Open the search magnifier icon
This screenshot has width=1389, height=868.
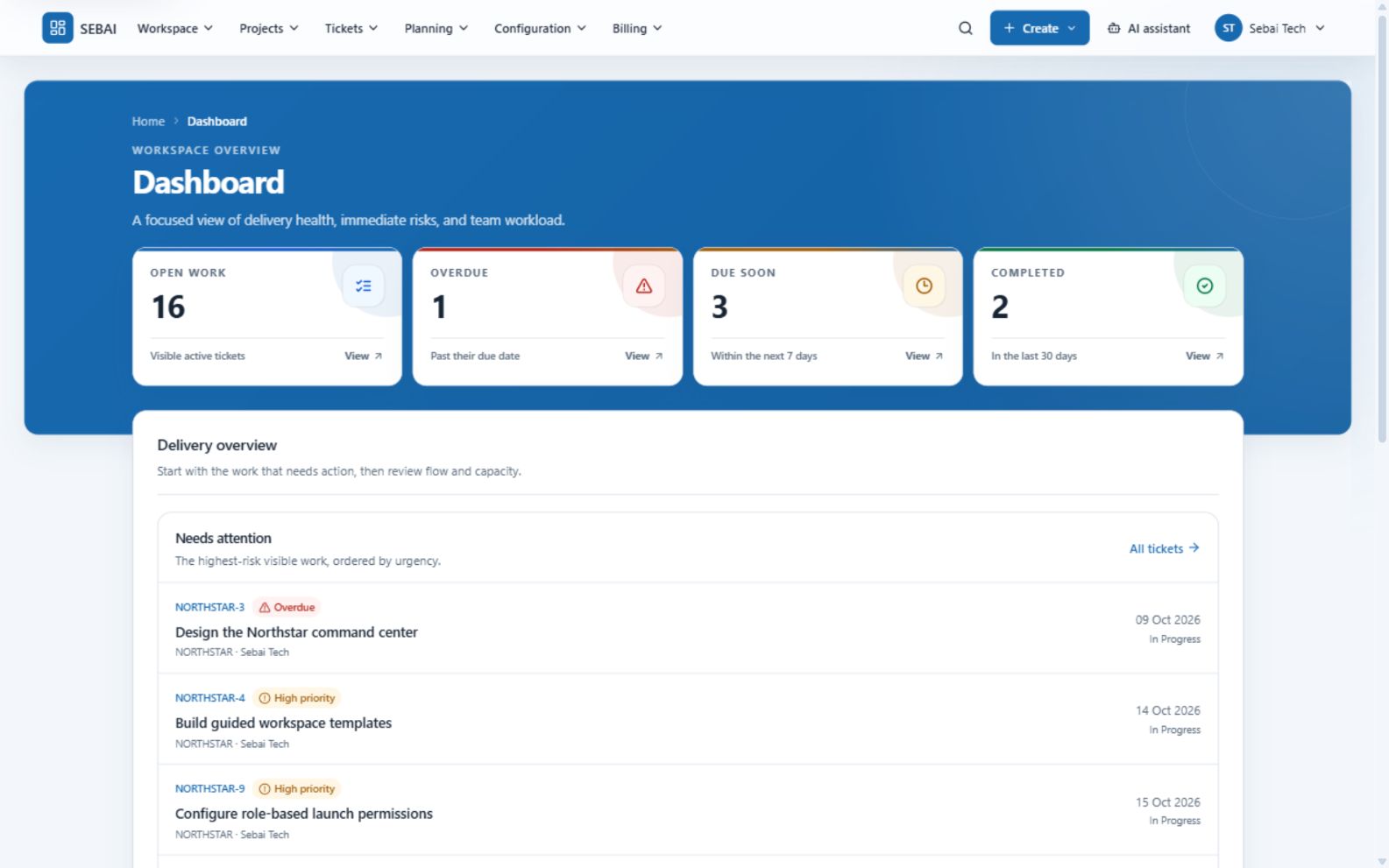[966, 28]
